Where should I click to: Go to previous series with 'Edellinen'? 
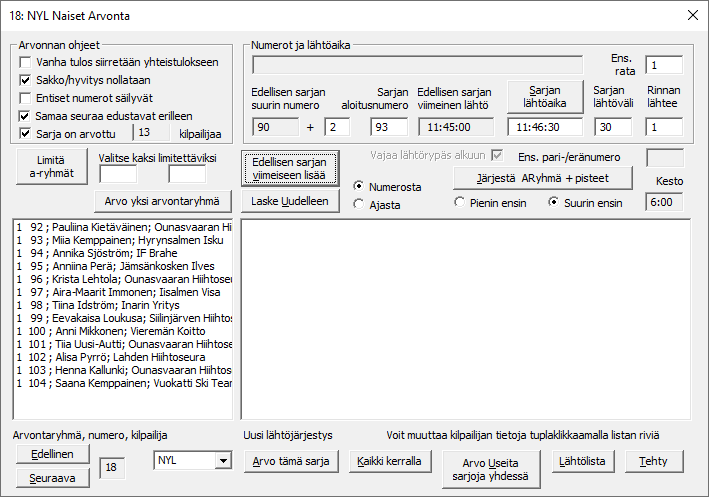point(52,453)
